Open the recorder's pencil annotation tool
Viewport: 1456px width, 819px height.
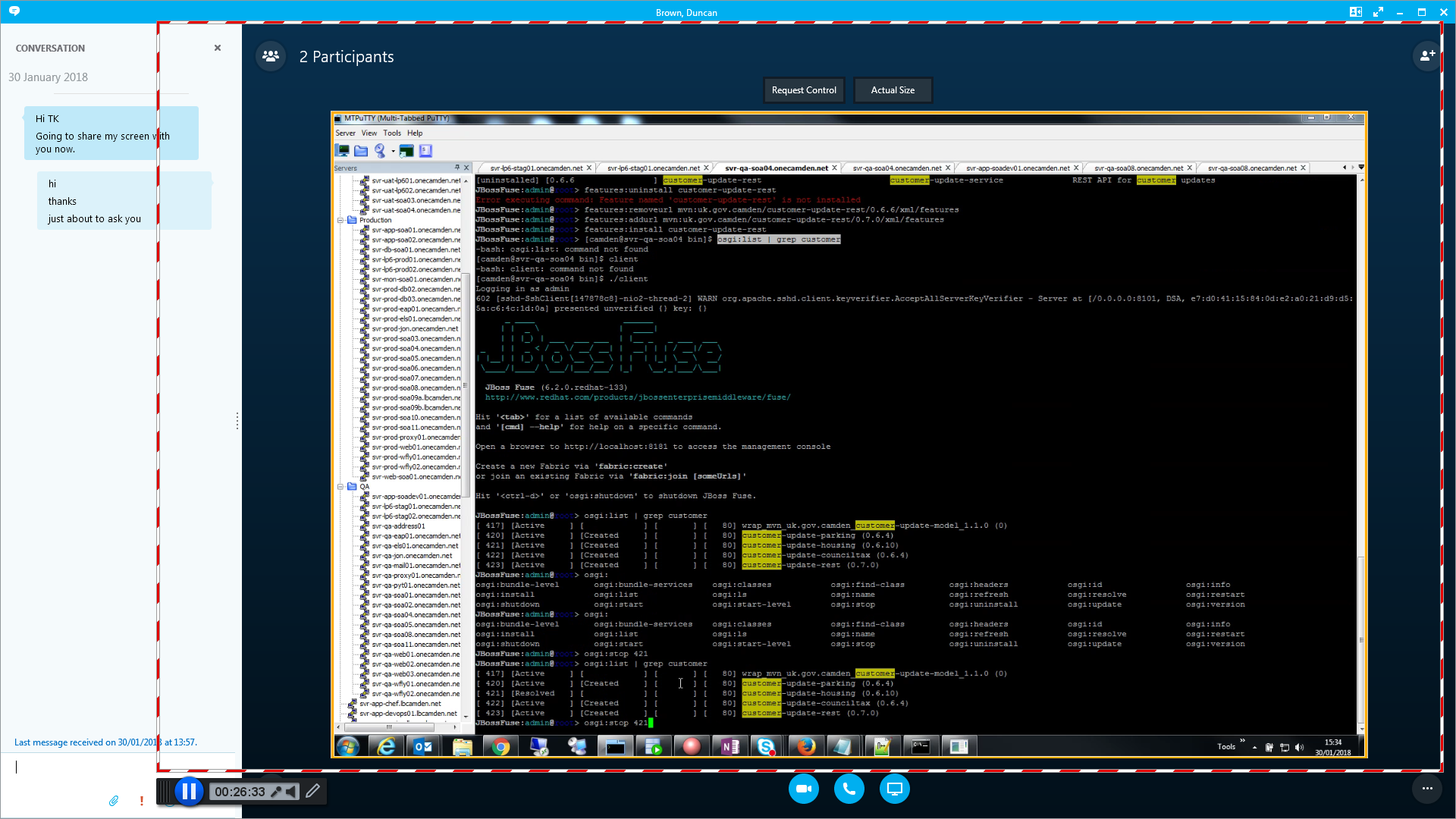(x=312, y=792)
